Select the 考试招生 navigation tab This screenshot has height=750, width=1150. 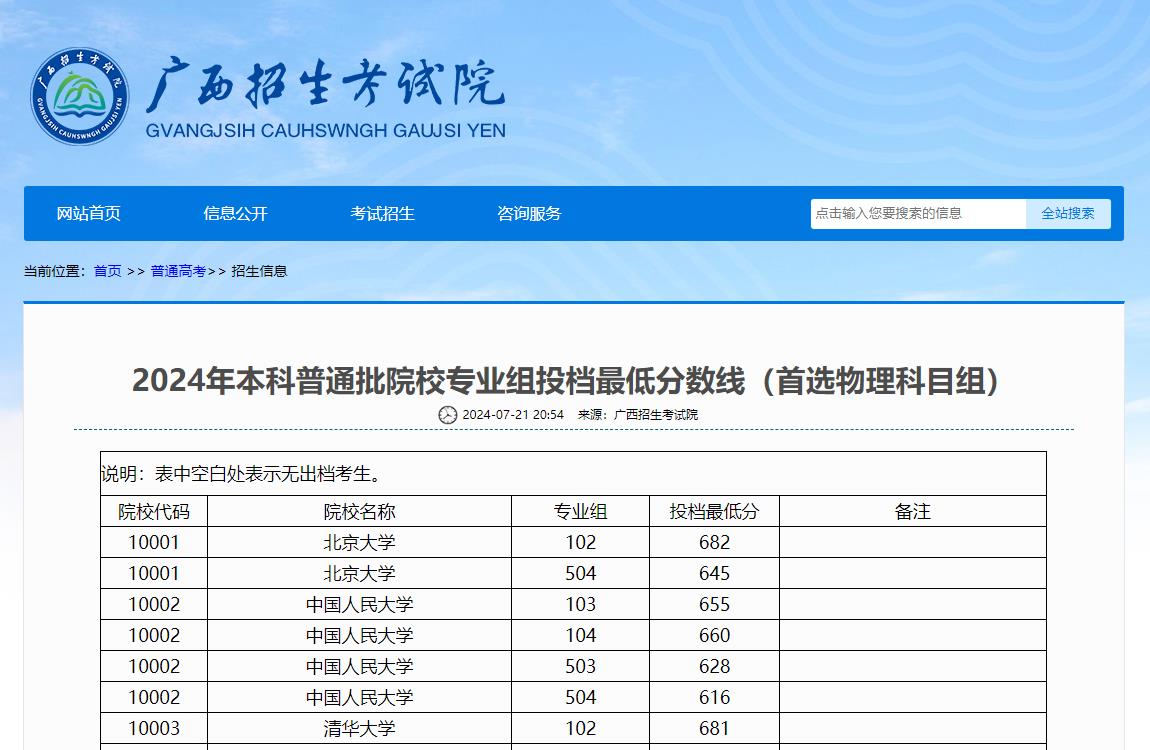[x=382, y=213]
